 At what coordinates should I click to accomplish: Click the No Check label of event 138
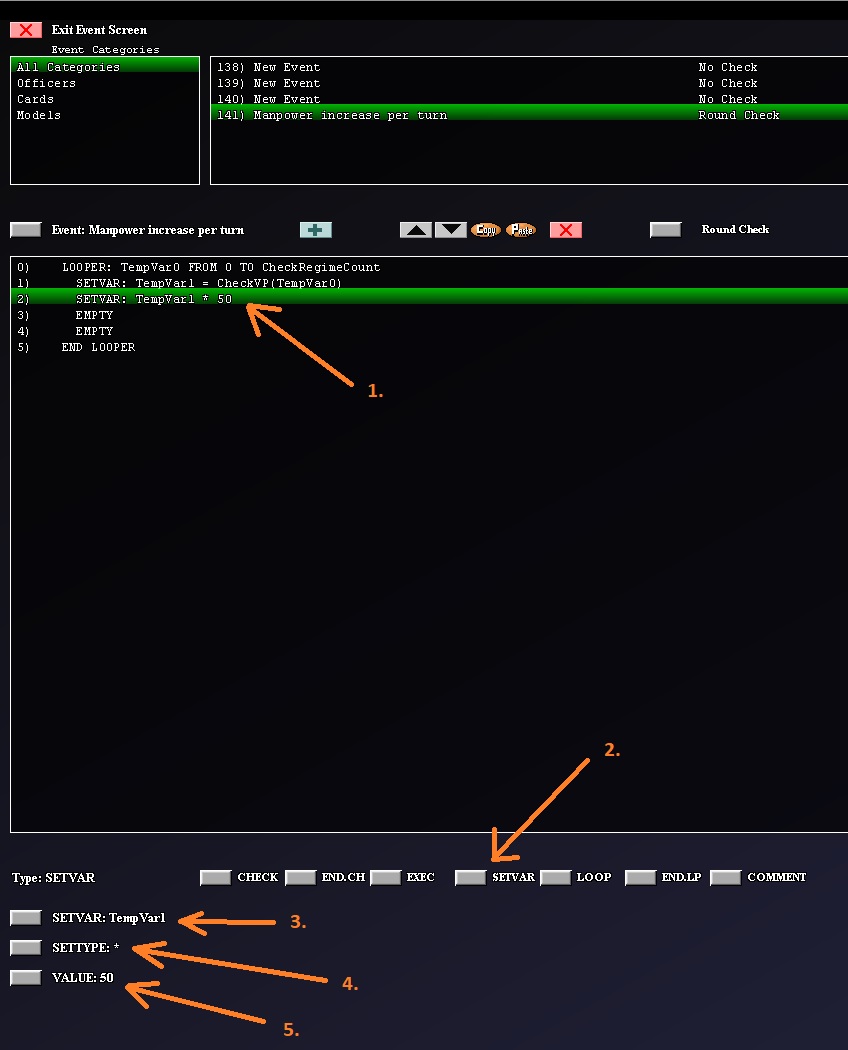pyautogui.click(x=728, y=67)
